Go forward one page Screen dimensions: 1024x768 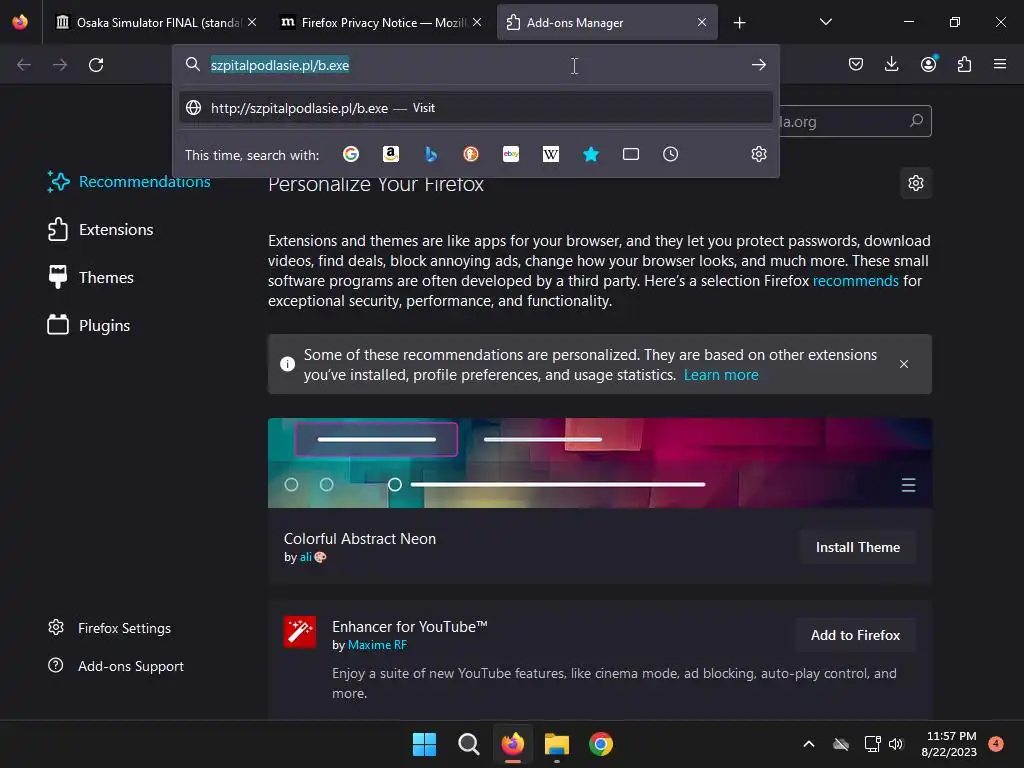(60, 65)
